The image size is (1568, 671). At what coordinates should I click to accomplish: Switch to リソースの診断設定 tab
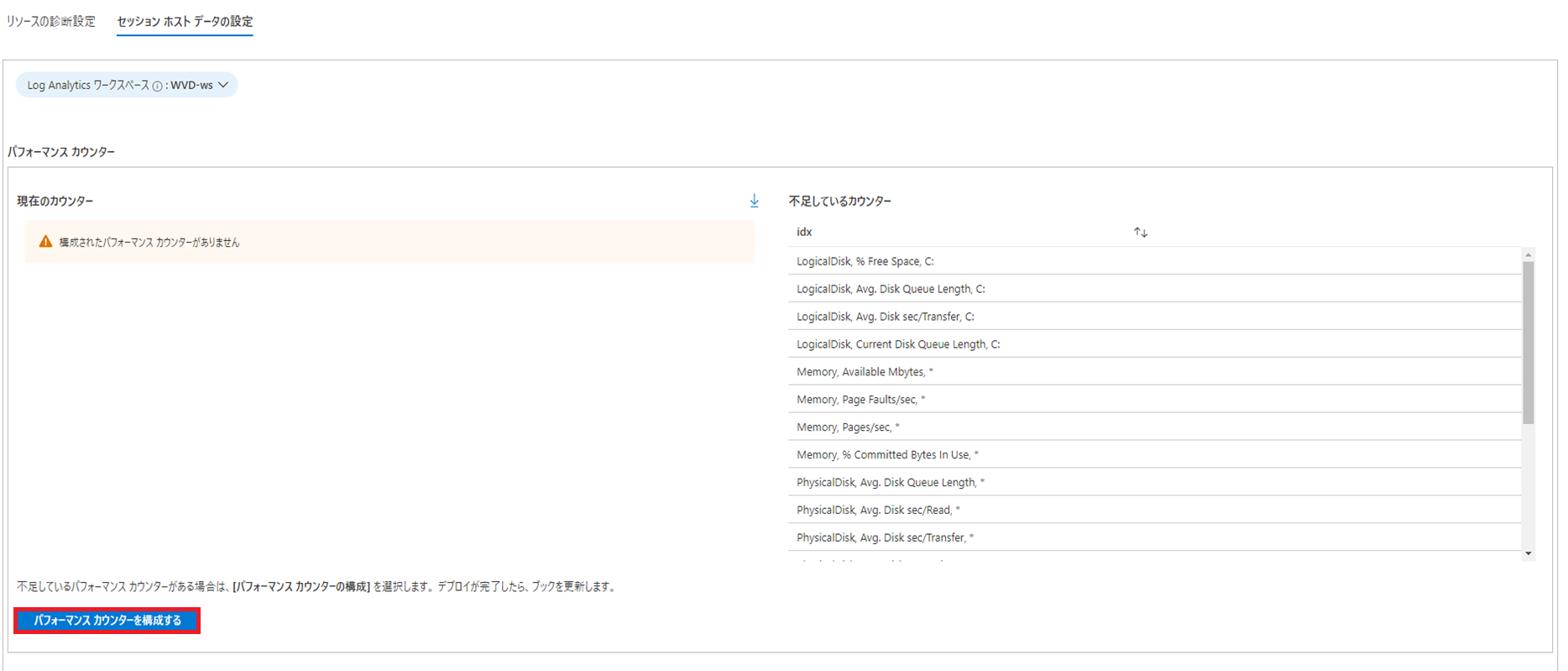pos(50,22)
